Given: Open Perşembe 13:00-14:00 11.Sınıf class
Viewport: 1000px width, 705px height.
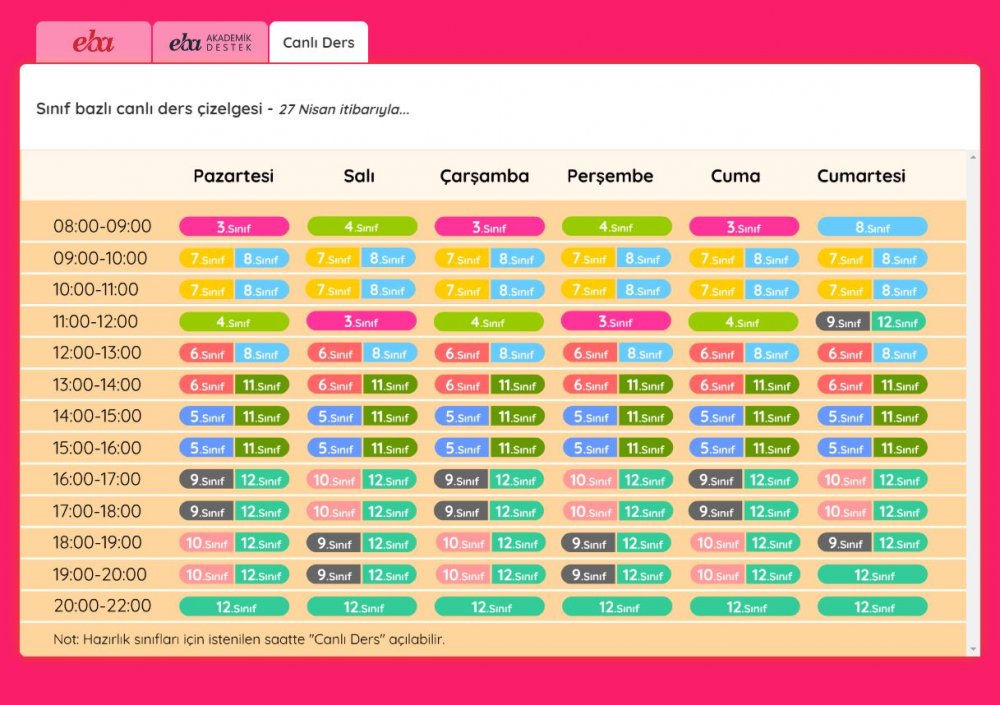Looking at the screenshot, I should pyautogui.click(x=644, y=385).
